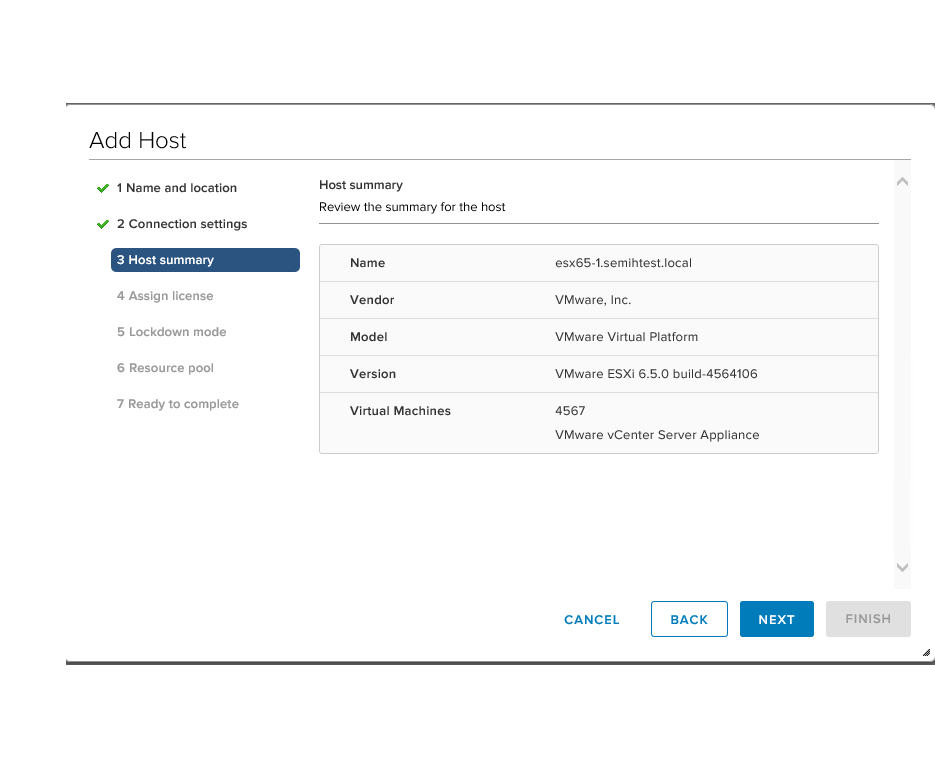Select the highlighted step 3 Host summary
The width and height of the screenshot is (935, 765).
click(x=205, y=260)
